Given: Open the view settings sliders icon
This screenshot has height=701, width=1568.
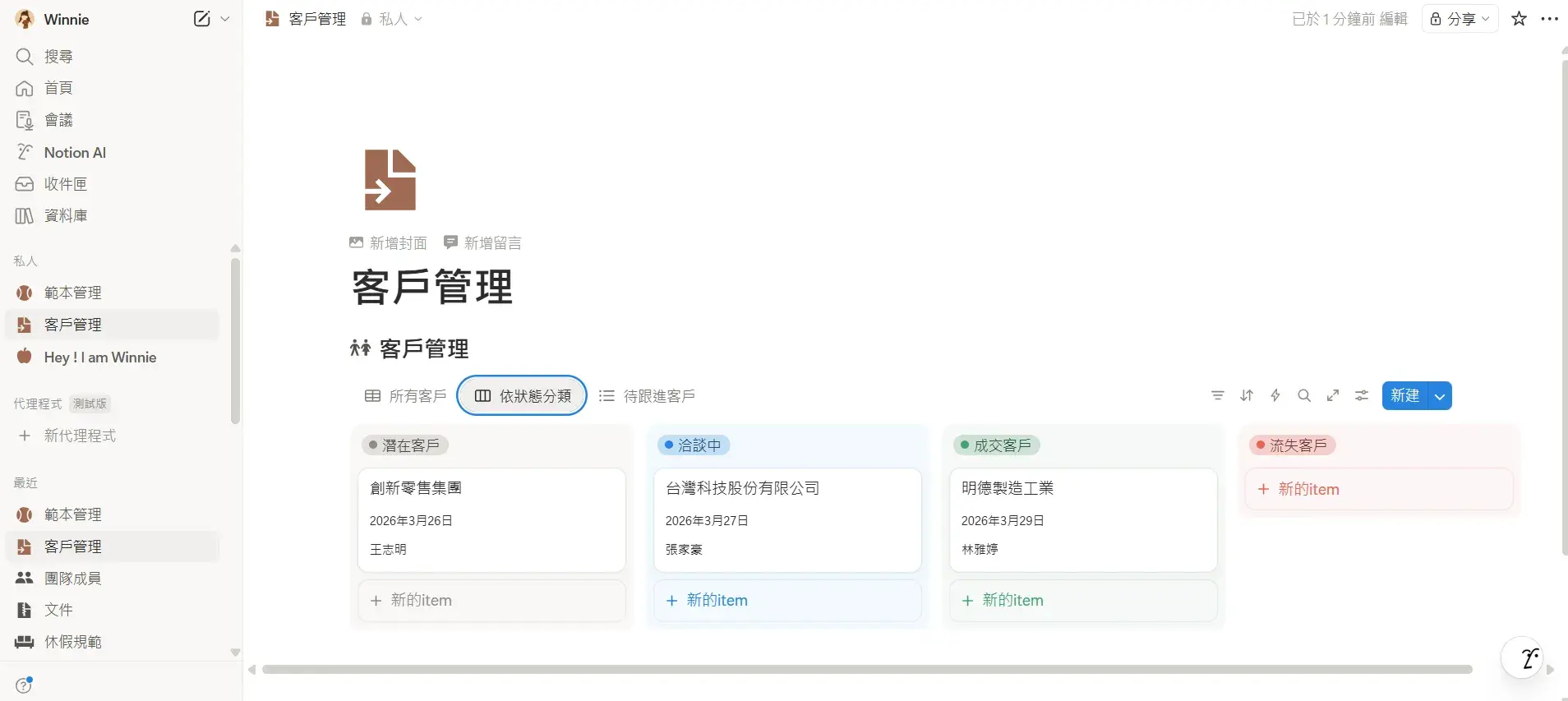Looking at the screenshot, I should coord(1362,395).
